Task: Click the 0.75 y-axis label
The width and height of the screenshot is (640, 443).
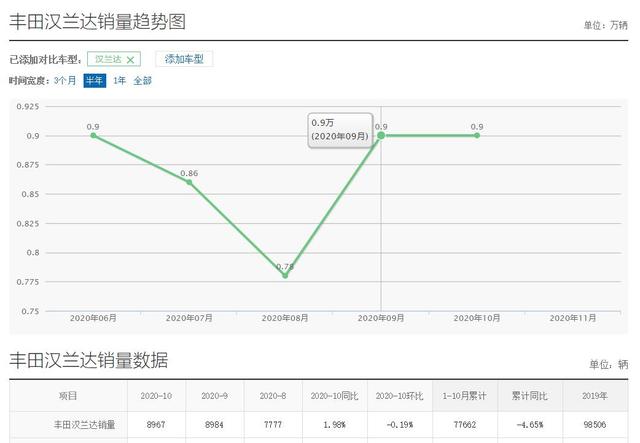Action: coord(30,311)
